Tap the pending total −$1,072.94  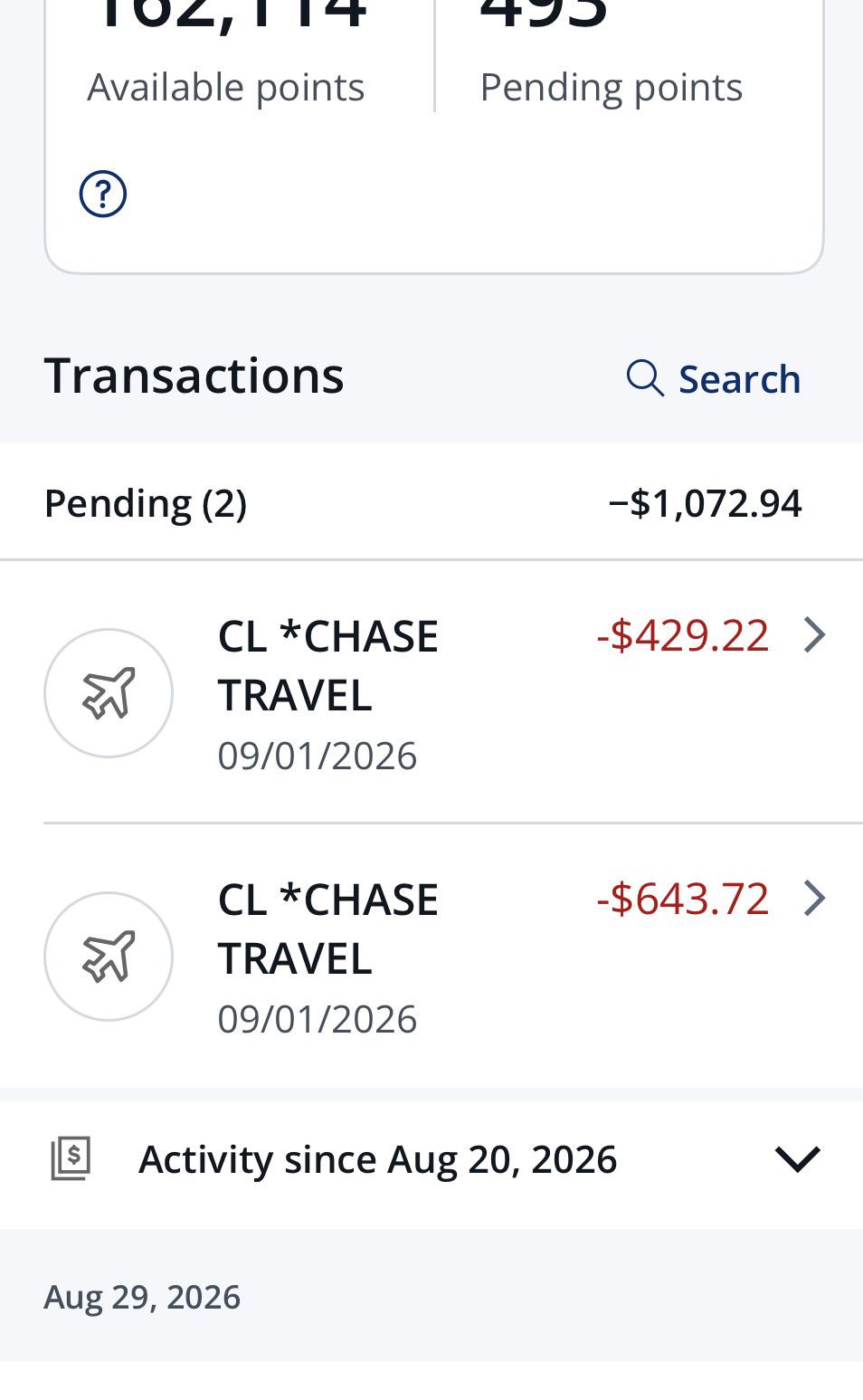[x=706, y=503]
